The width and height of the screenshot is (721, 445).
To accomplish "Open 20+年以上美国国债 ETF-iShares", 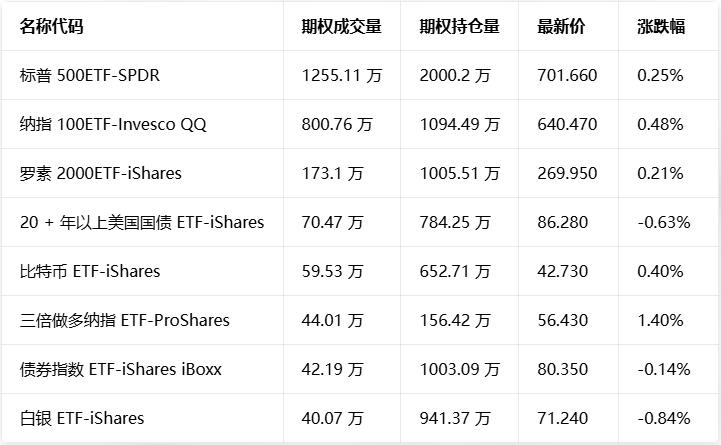I will [x=142, y=222].
